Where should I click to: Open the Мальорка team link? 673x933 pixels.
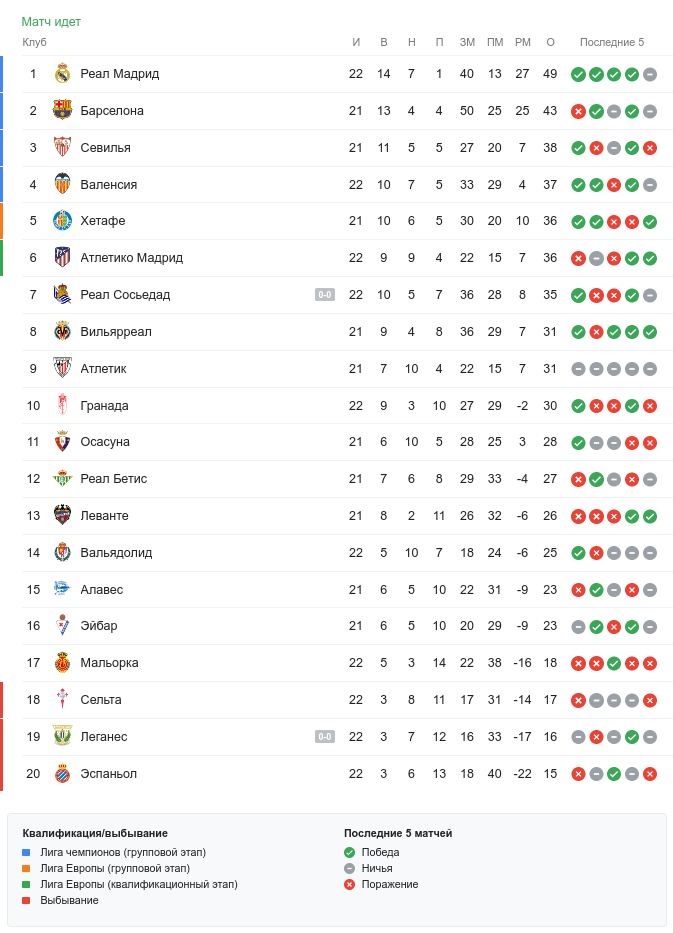pos(109,663)
